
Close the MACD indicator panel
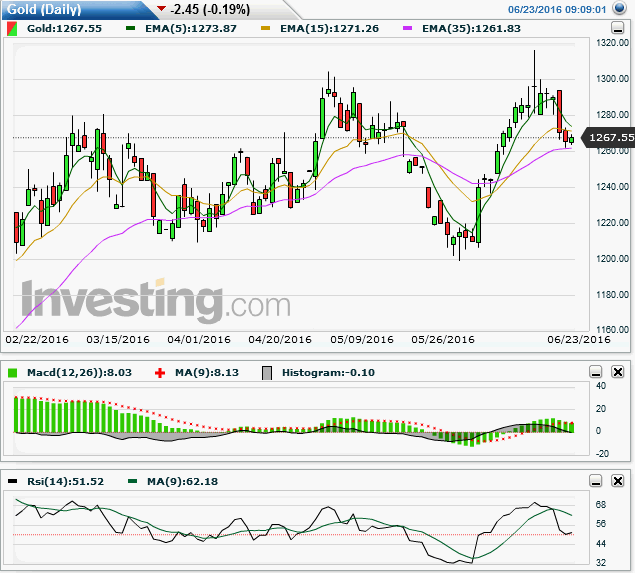[618, 372]
